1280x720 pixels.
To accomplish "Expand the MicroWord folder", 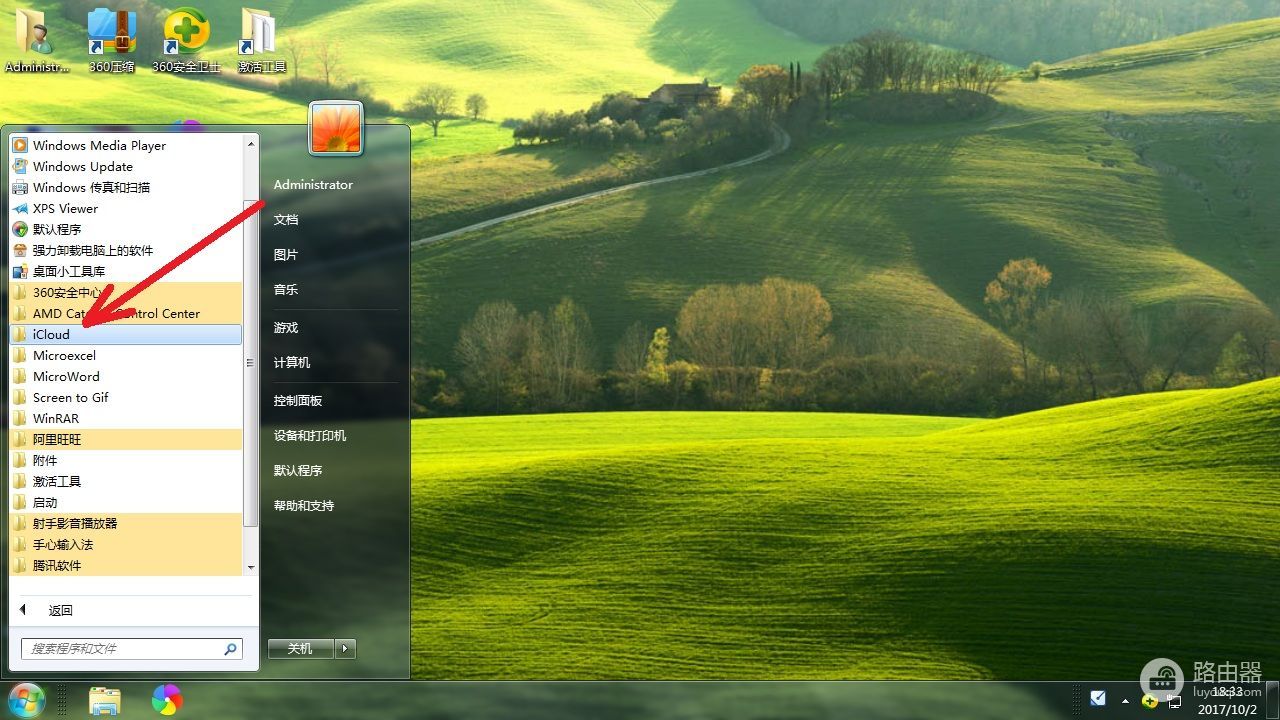I will click(x=126, y=376).
